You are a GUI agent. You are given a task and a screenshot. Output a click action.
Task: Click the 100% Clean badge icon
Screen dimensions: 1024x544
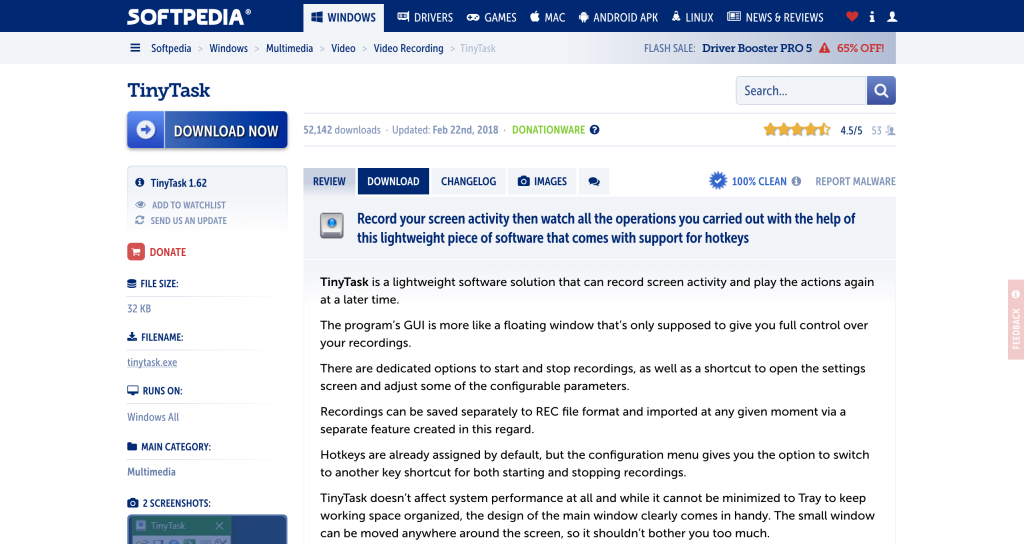point(718,181)
